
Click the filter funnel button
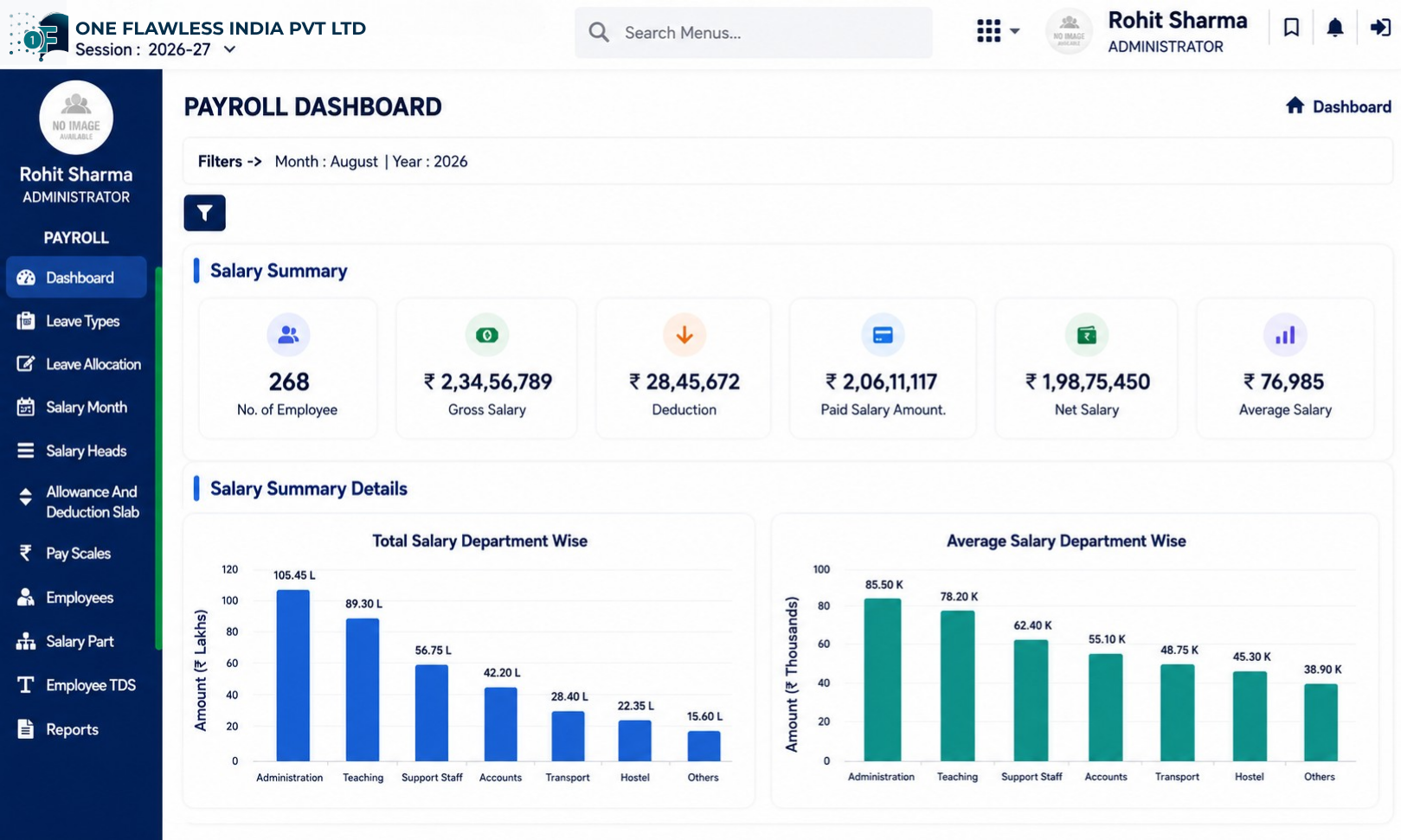coord(204,213)
